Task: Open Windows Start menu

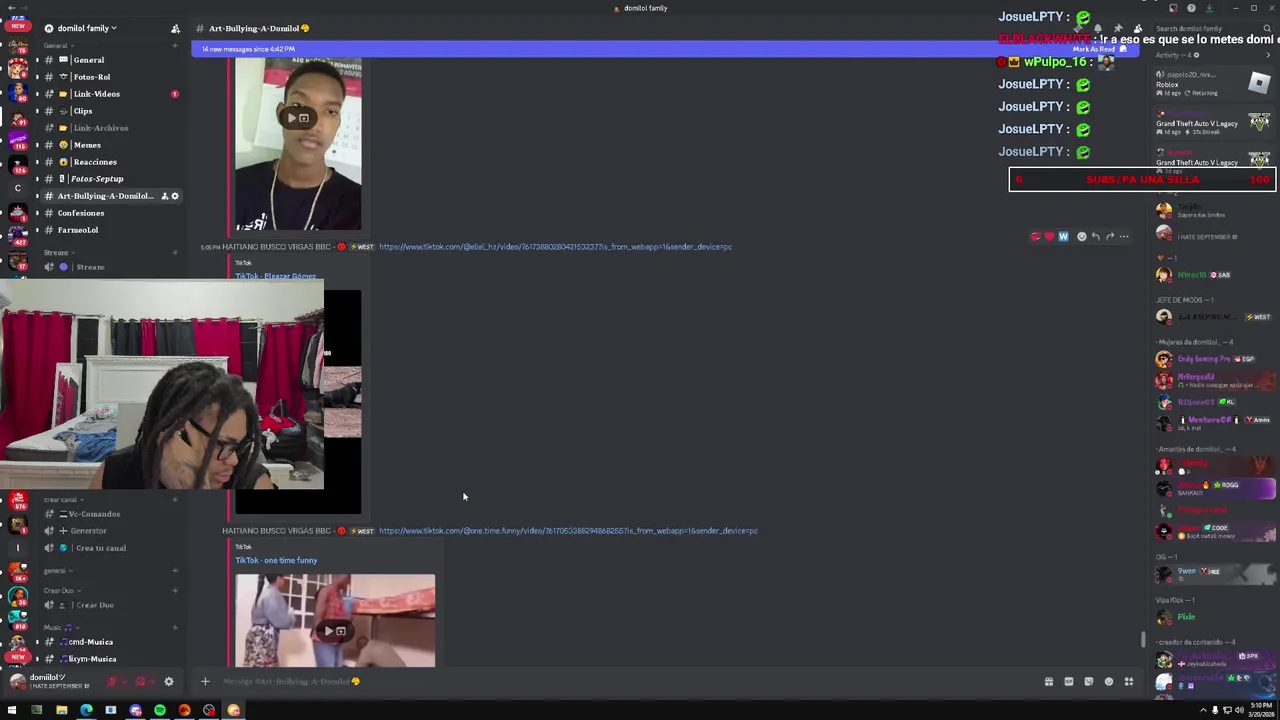Action: [x=12, y=710]
